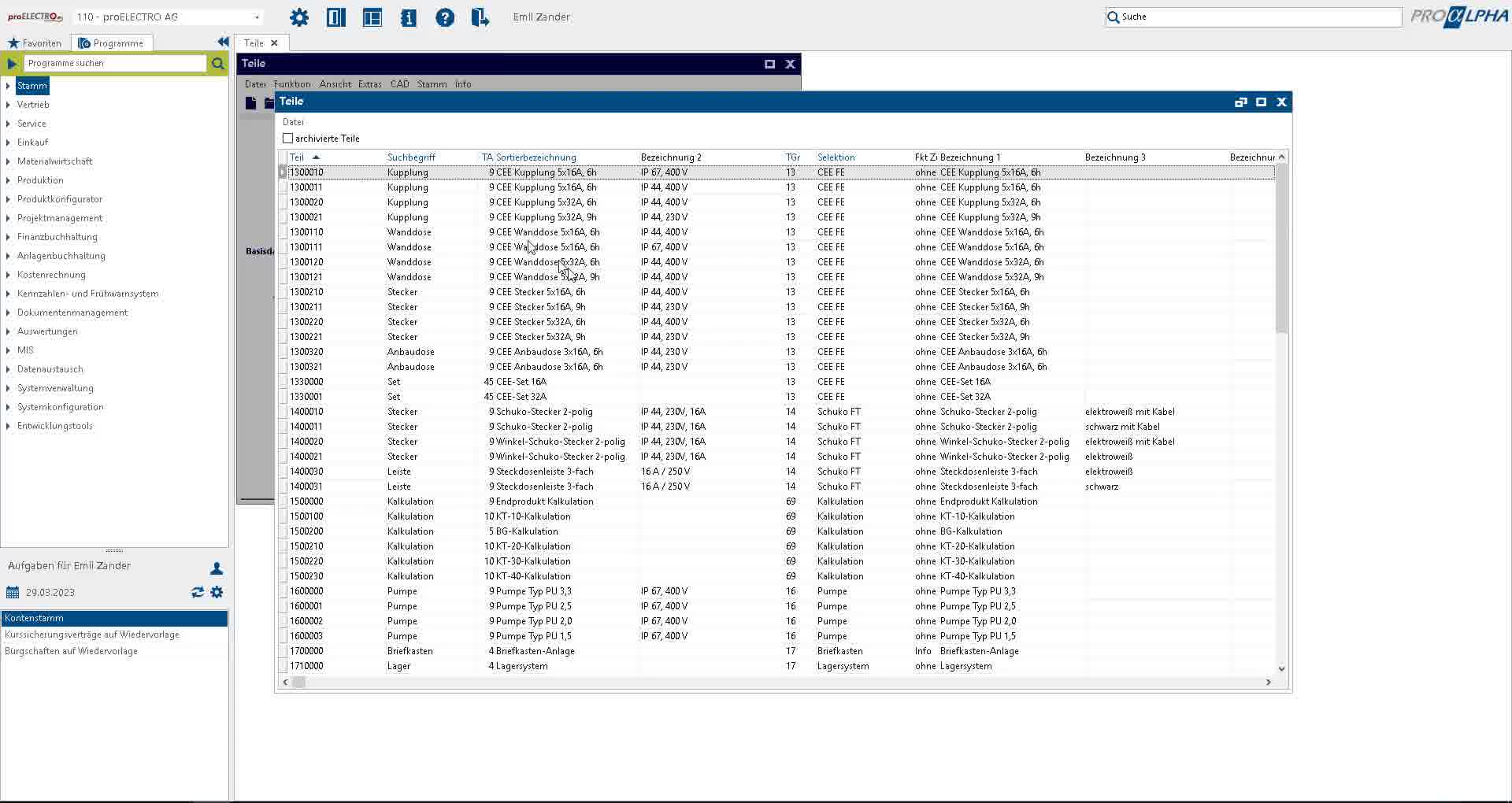Select row marker of part 1700000
Screen dimensions: 1512x803
coord(283,651)
